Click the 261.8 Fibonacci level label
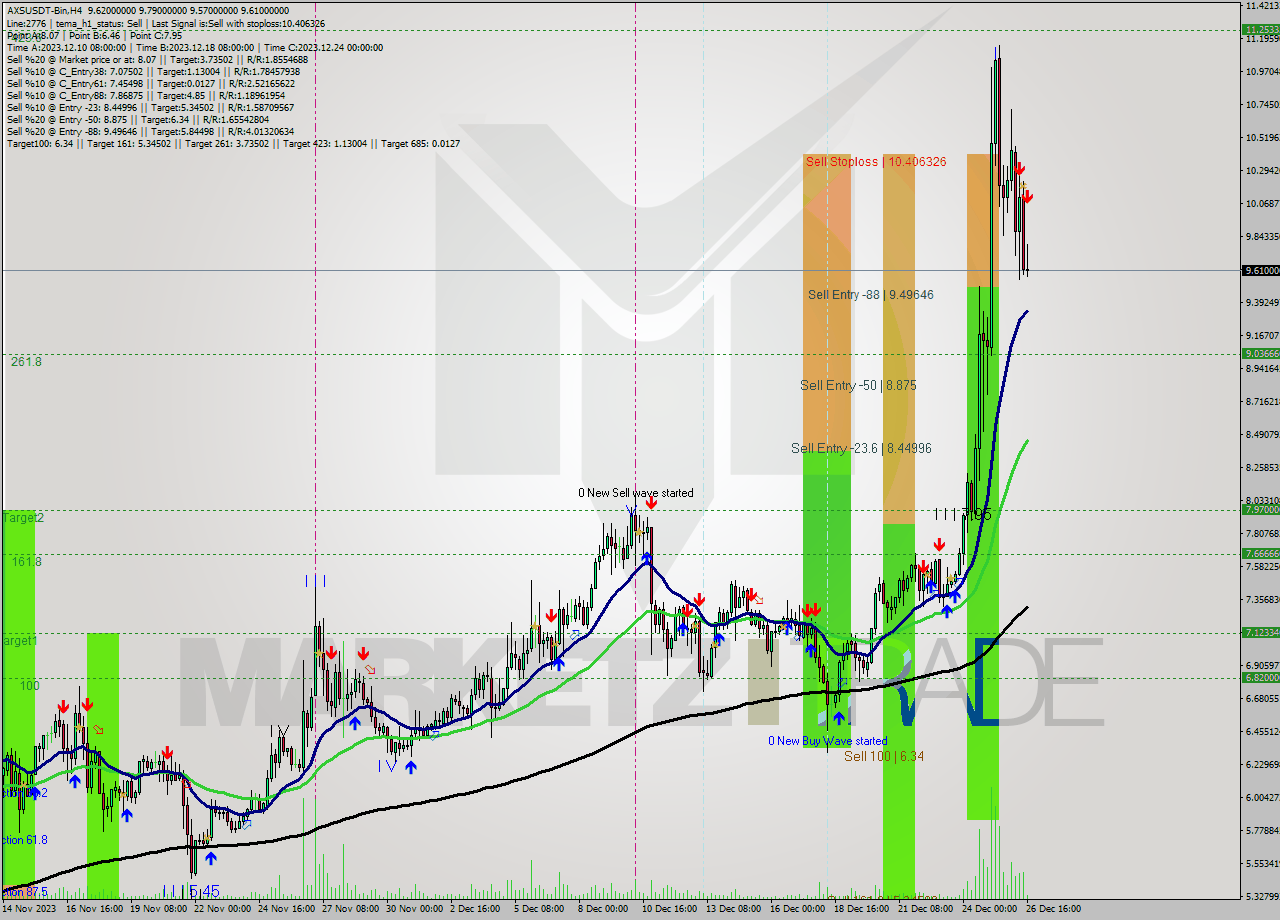 click(x=26, y=361)
